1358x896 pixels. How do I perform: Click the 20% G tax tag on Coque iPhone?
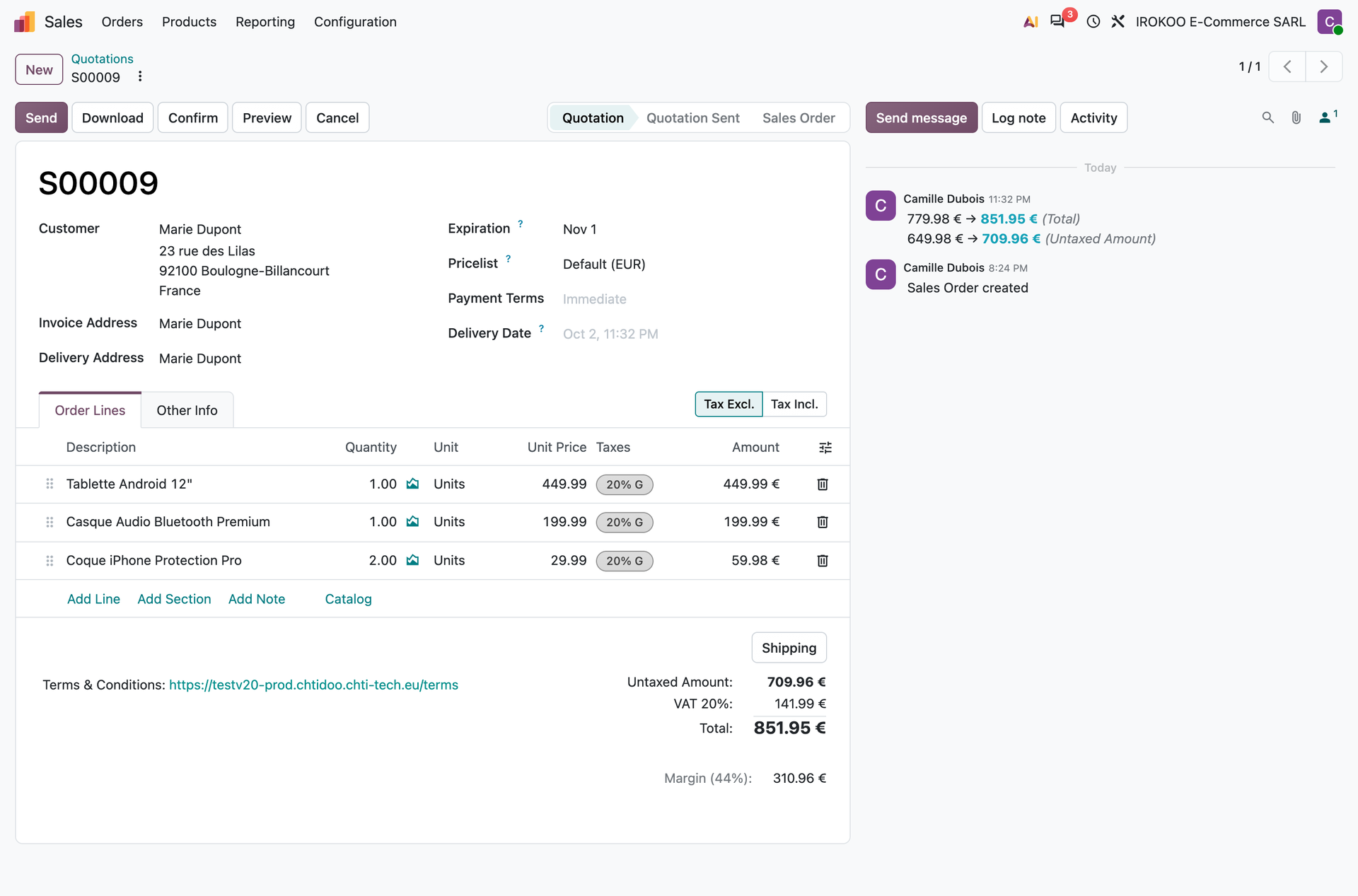pos(625,562)
